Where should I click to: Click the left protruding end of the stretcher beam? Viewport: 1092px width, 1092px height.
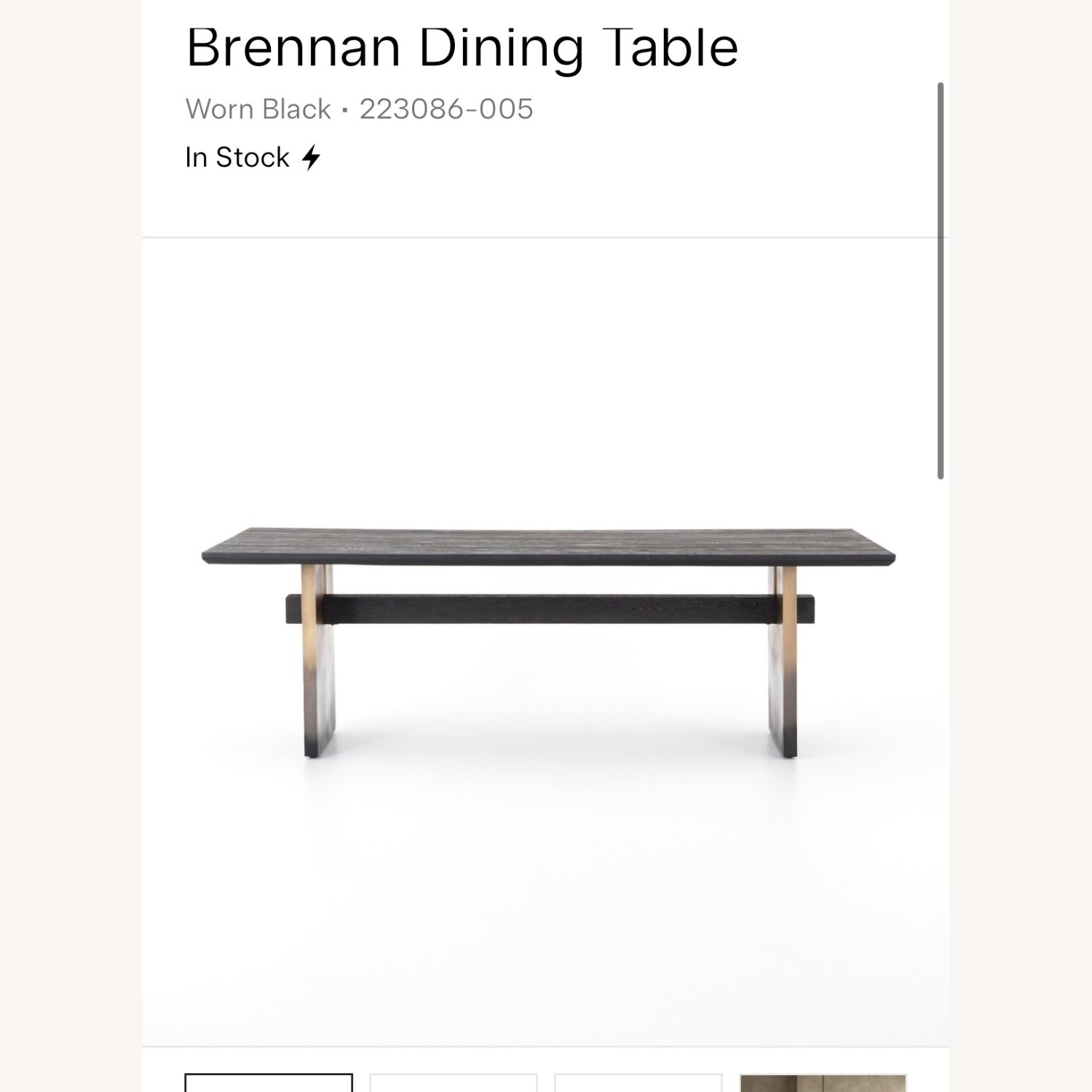tap(293, 609)
